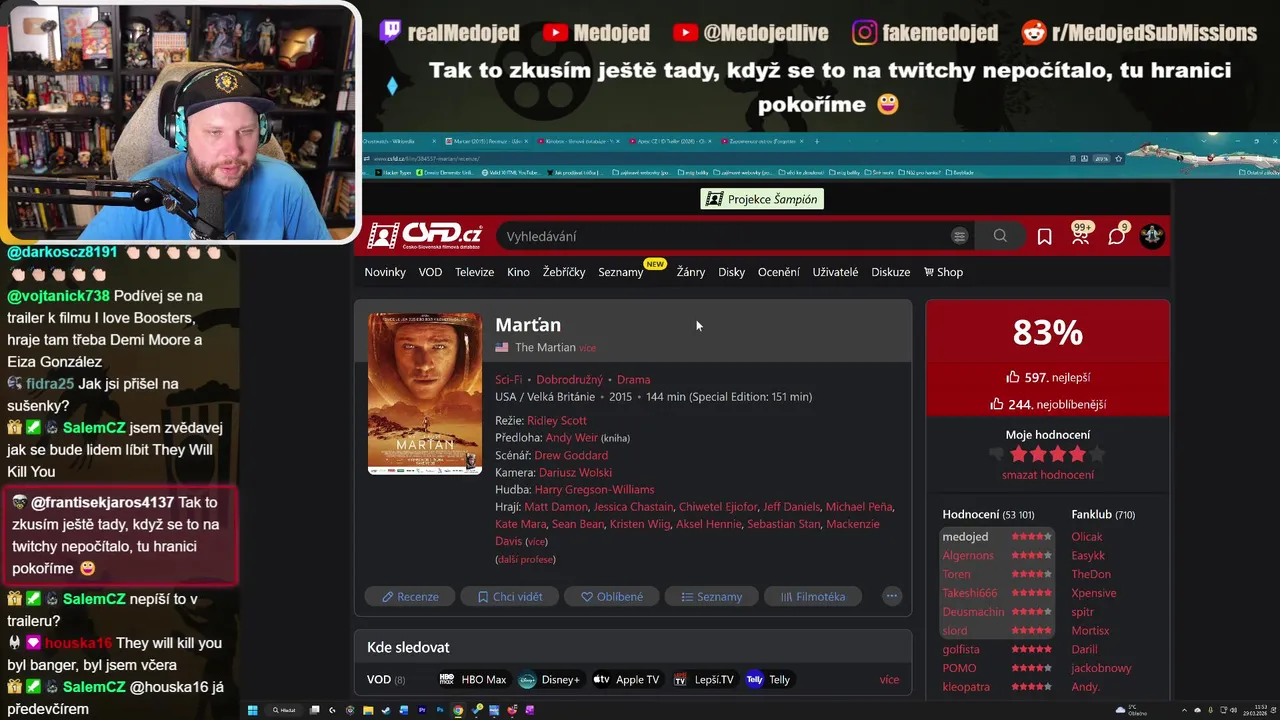1280x720 pixels.
Task: Open the Windows Start button
Action: (253, 710)
